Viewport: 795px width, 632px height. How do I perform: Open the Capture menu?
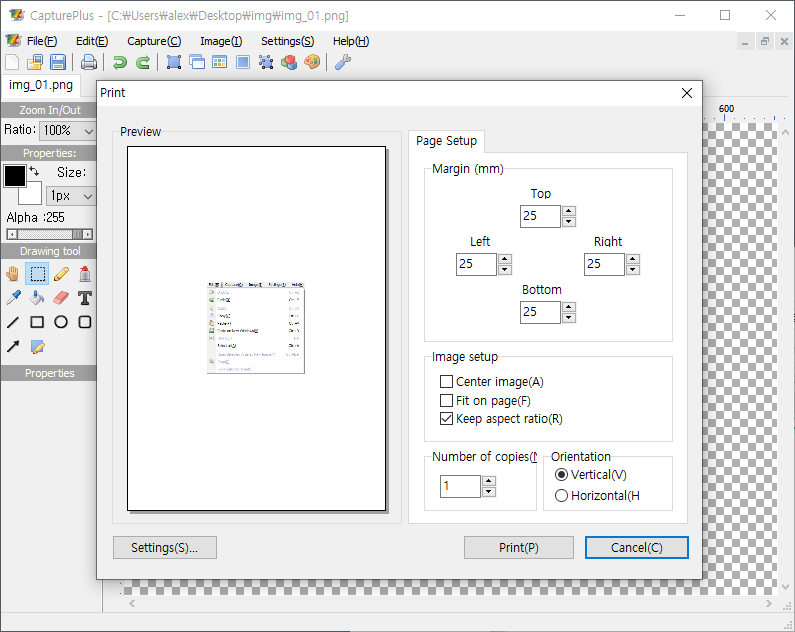pyautogui.click(x=154, y=41)
